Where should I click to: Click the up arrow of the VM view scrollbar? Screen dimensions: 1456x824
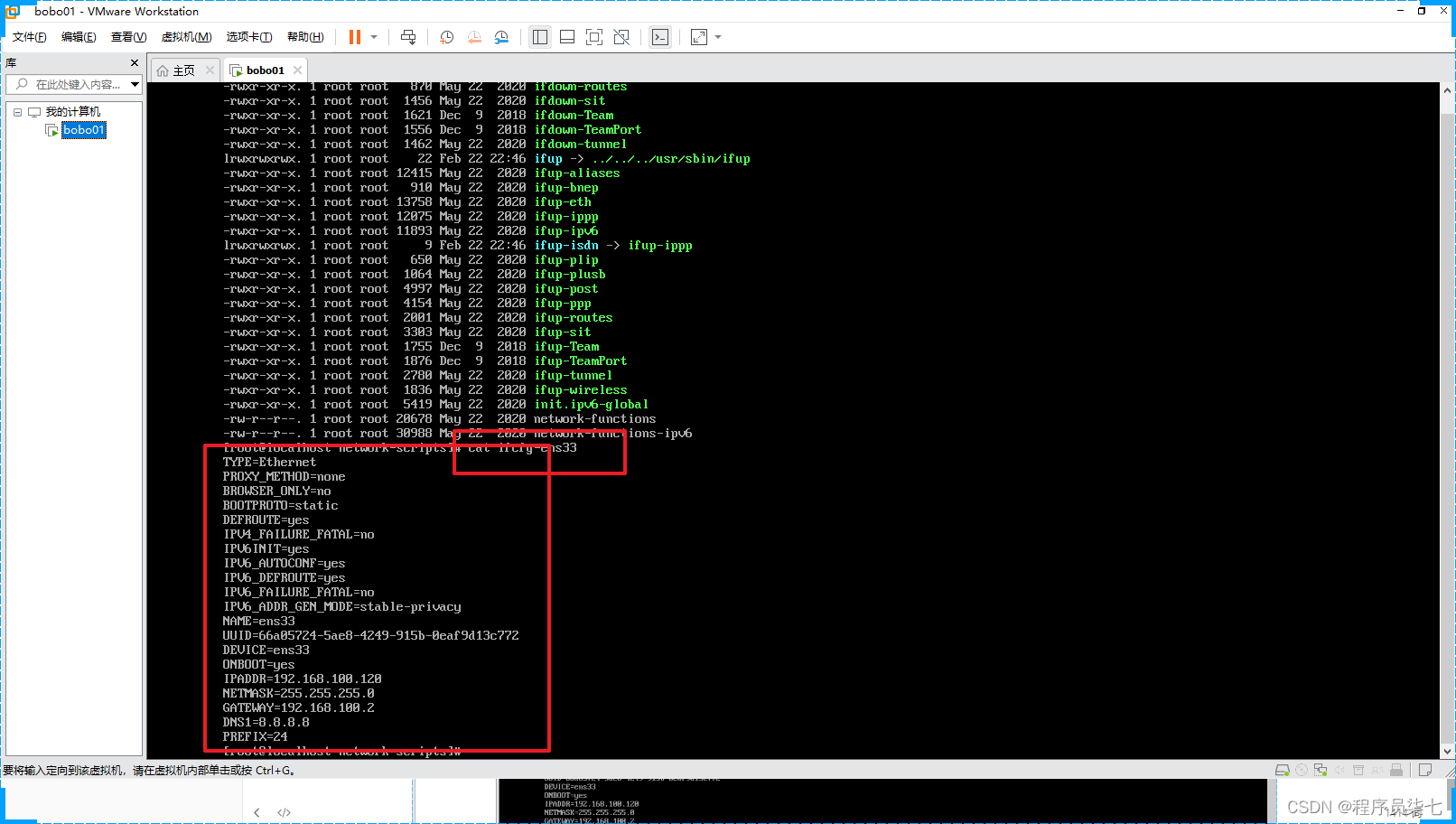(x=1447, y=90)
